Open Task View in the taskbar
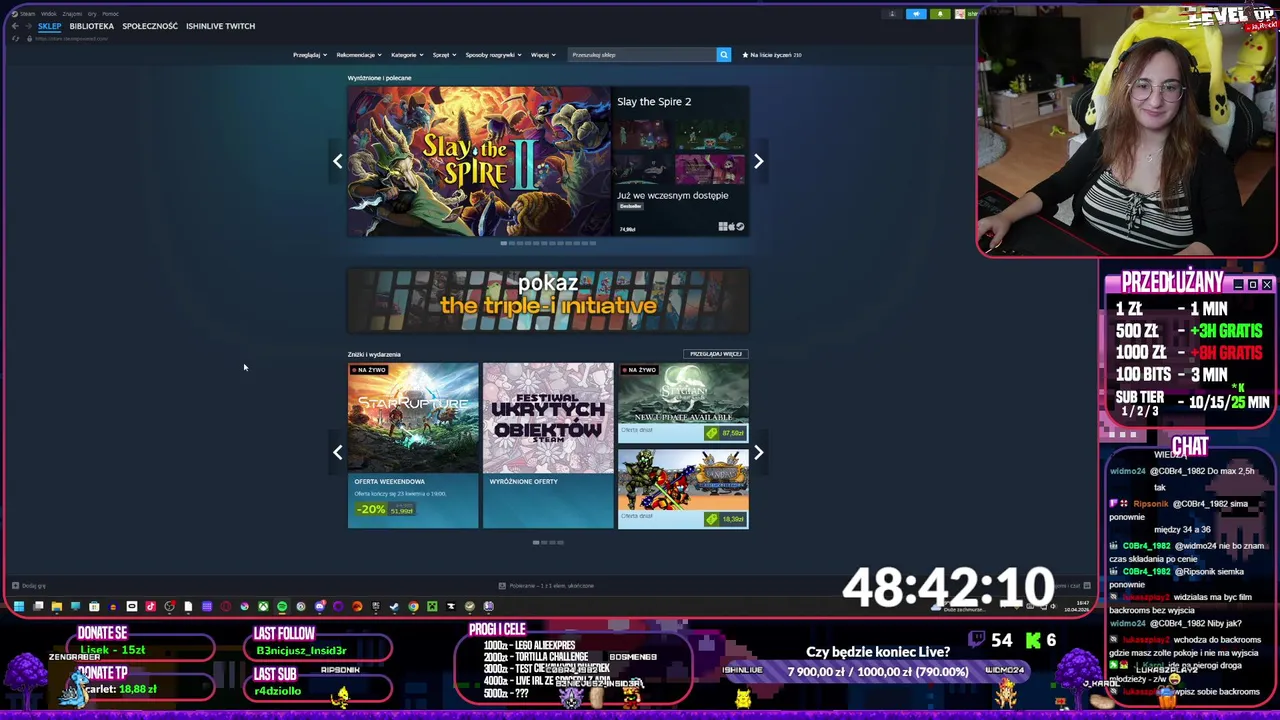Viewport: 1280px width, 720px height. (x=38, y=606)
